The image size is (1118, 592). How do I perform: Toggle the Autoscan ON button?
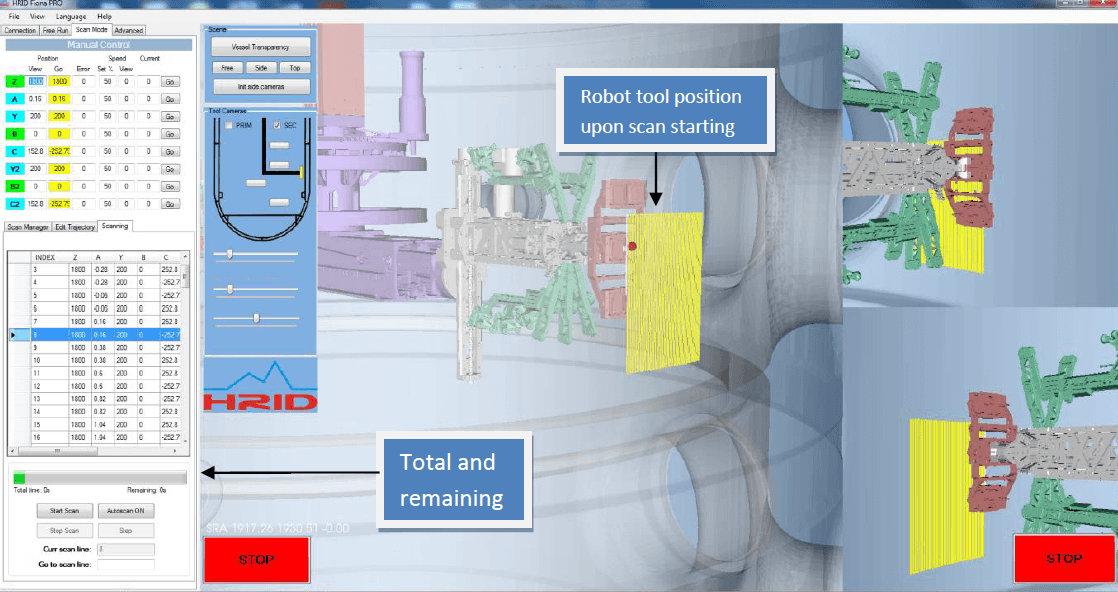(x=125, y=510)
